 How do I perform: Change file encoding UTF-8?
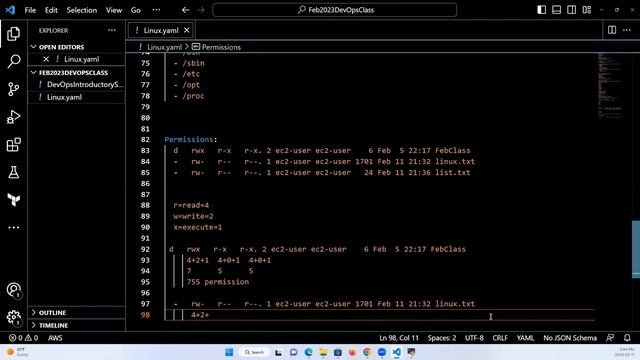coord(474,338)
